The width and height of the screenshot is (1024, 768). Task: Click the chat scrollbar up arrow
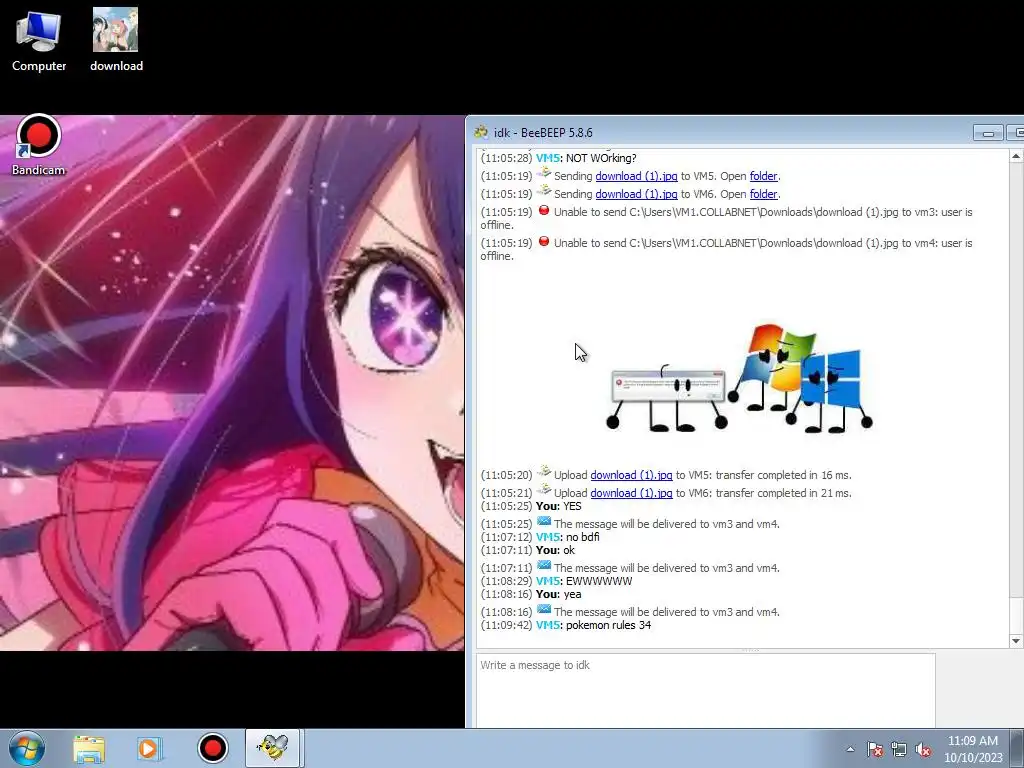1016,156
